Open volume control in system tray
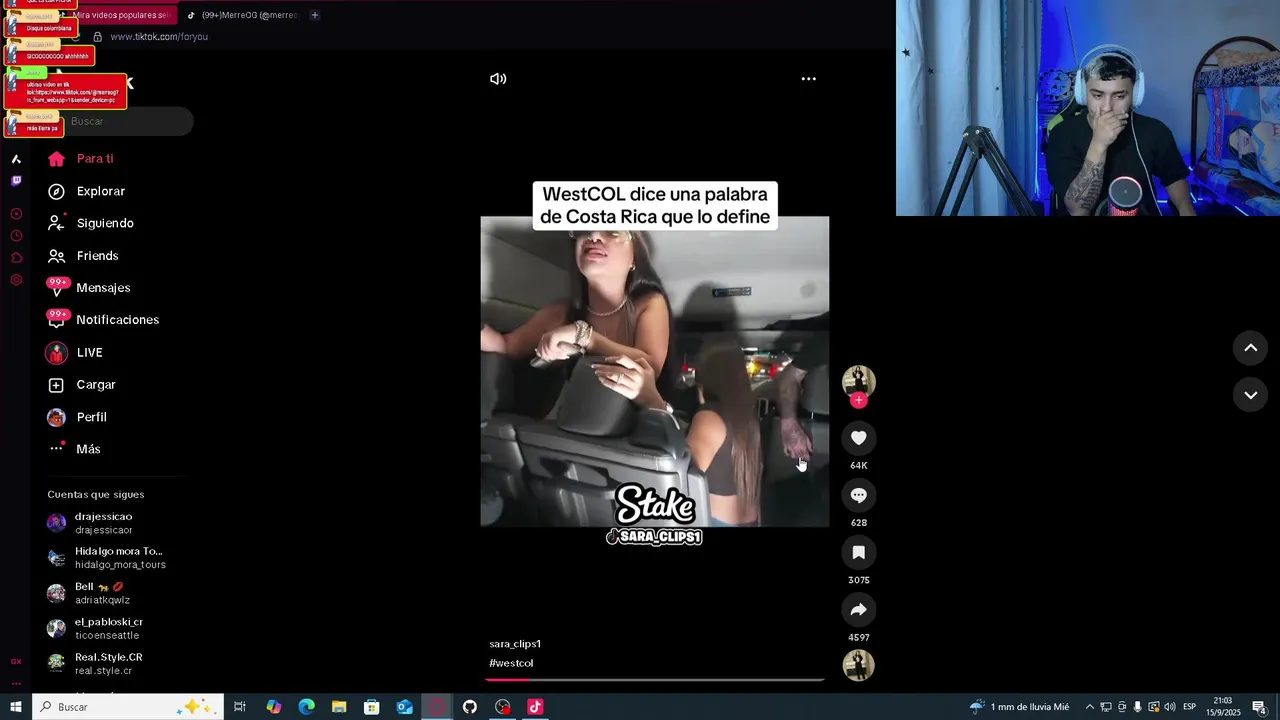This screenshot has width=1280, height=720. click(1169, 707)
